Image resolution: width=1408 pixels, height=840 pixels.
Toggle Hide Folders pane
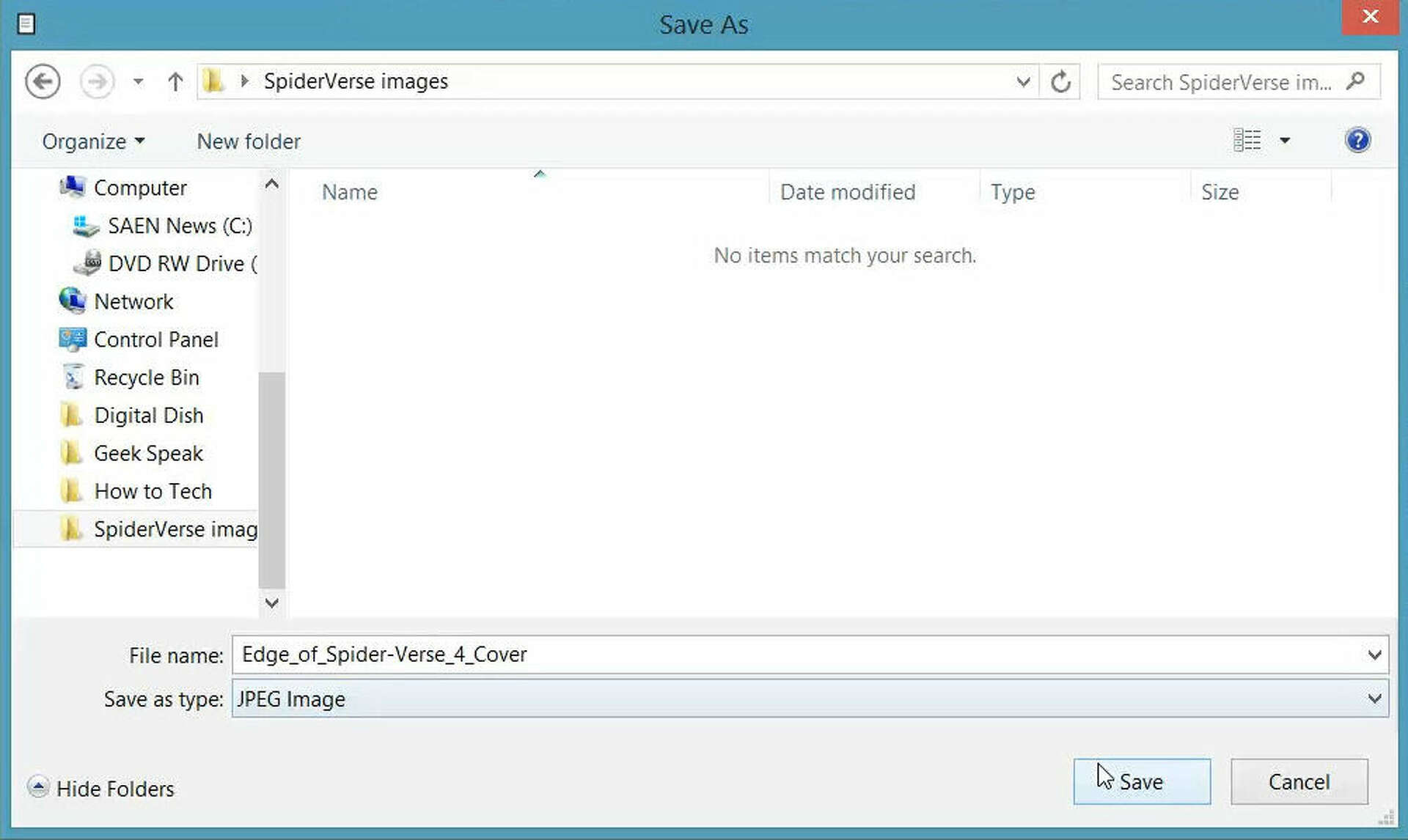point(101,788)
